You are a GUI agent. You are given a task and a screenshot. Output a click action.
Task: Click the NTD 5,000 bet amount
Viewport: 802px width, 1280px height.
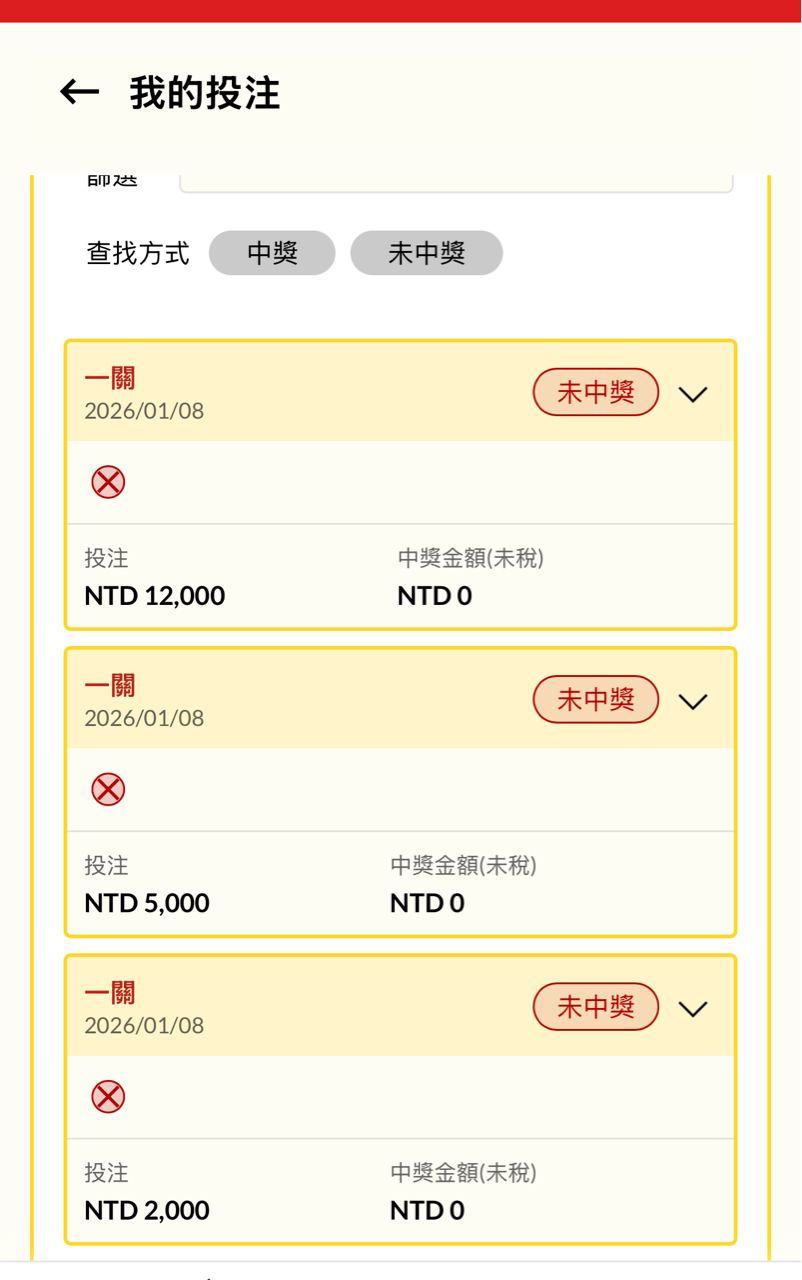[x=147, y=903]
